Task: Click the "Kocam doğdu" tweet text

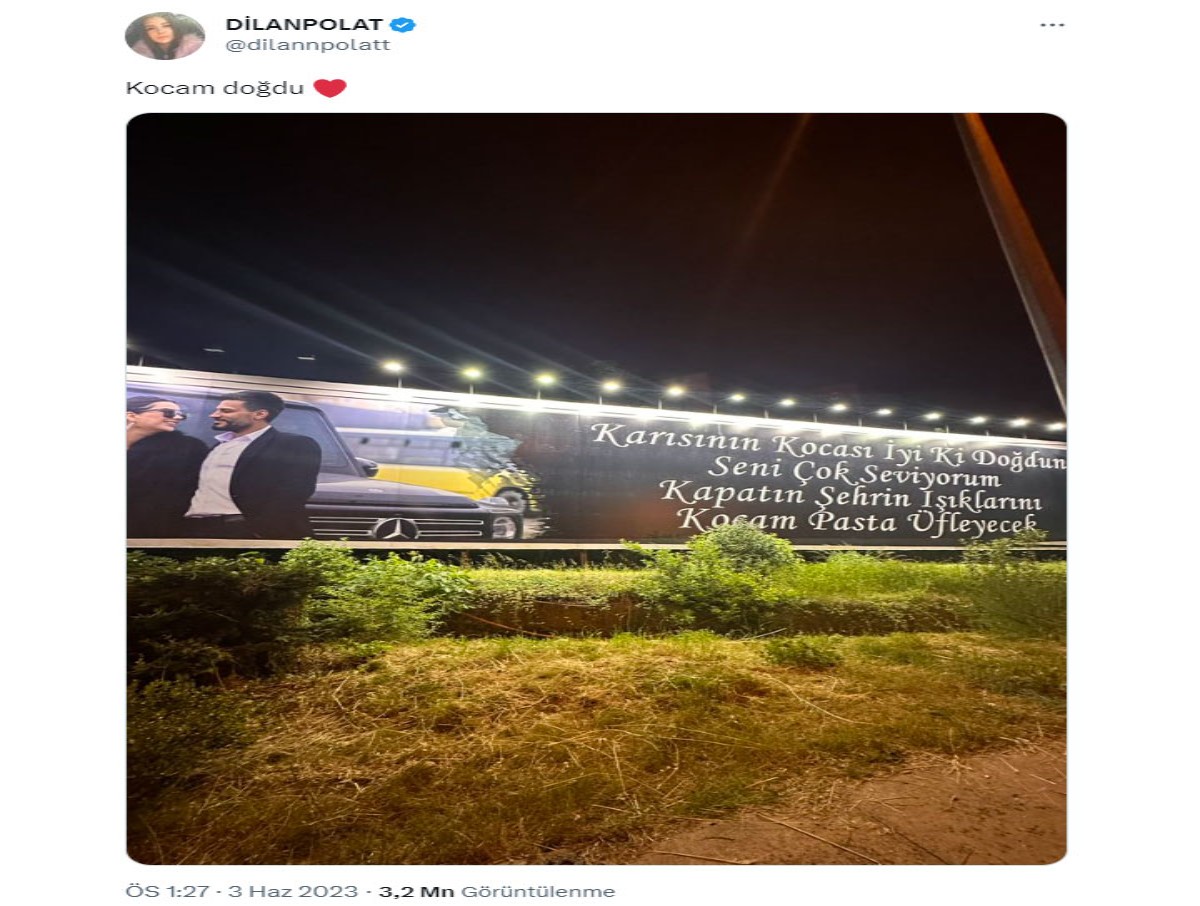Action: coord(214,88)
